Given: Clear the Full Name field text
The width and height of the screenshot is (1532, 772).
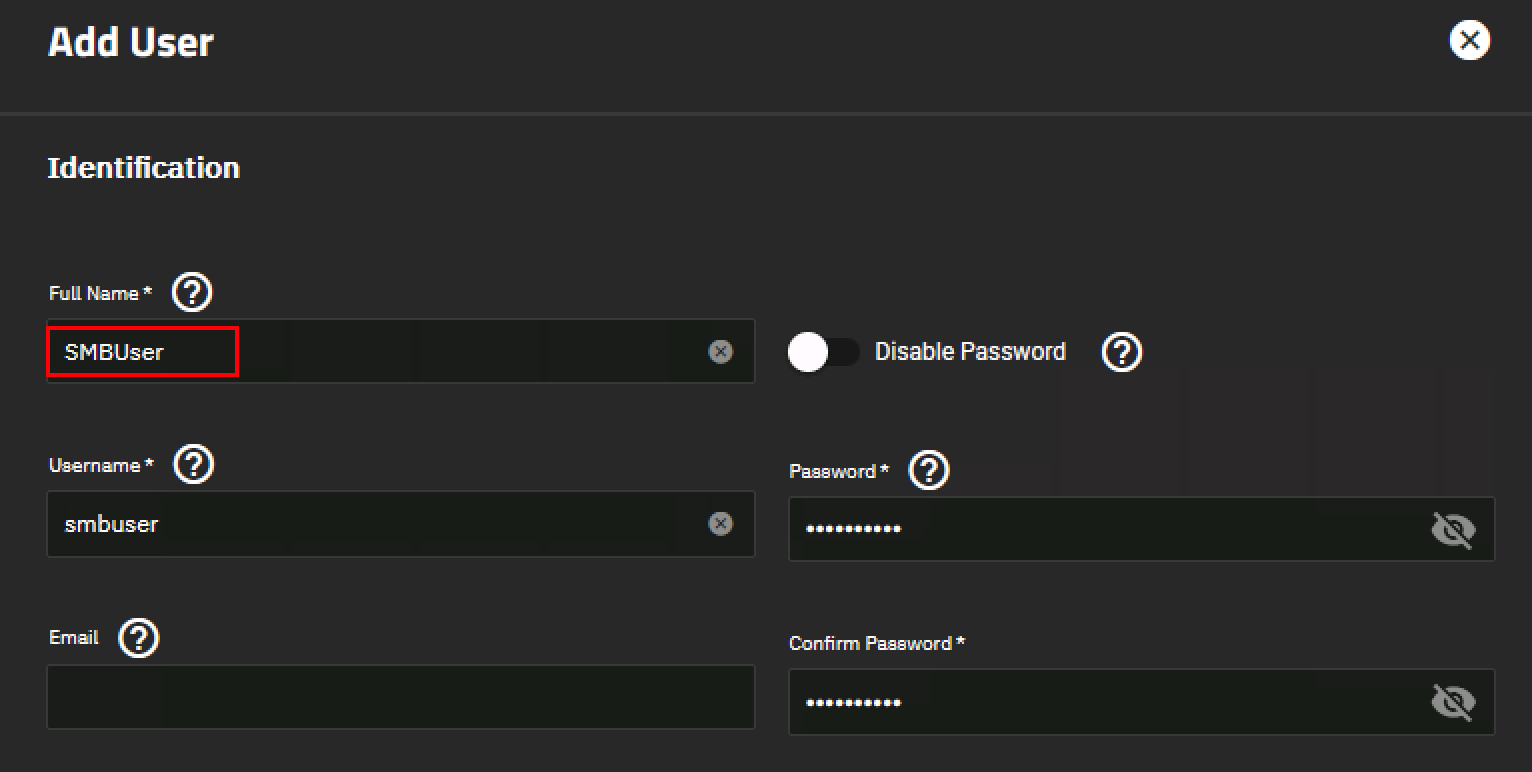Looking at the screenshot, I should coord(720,352).
